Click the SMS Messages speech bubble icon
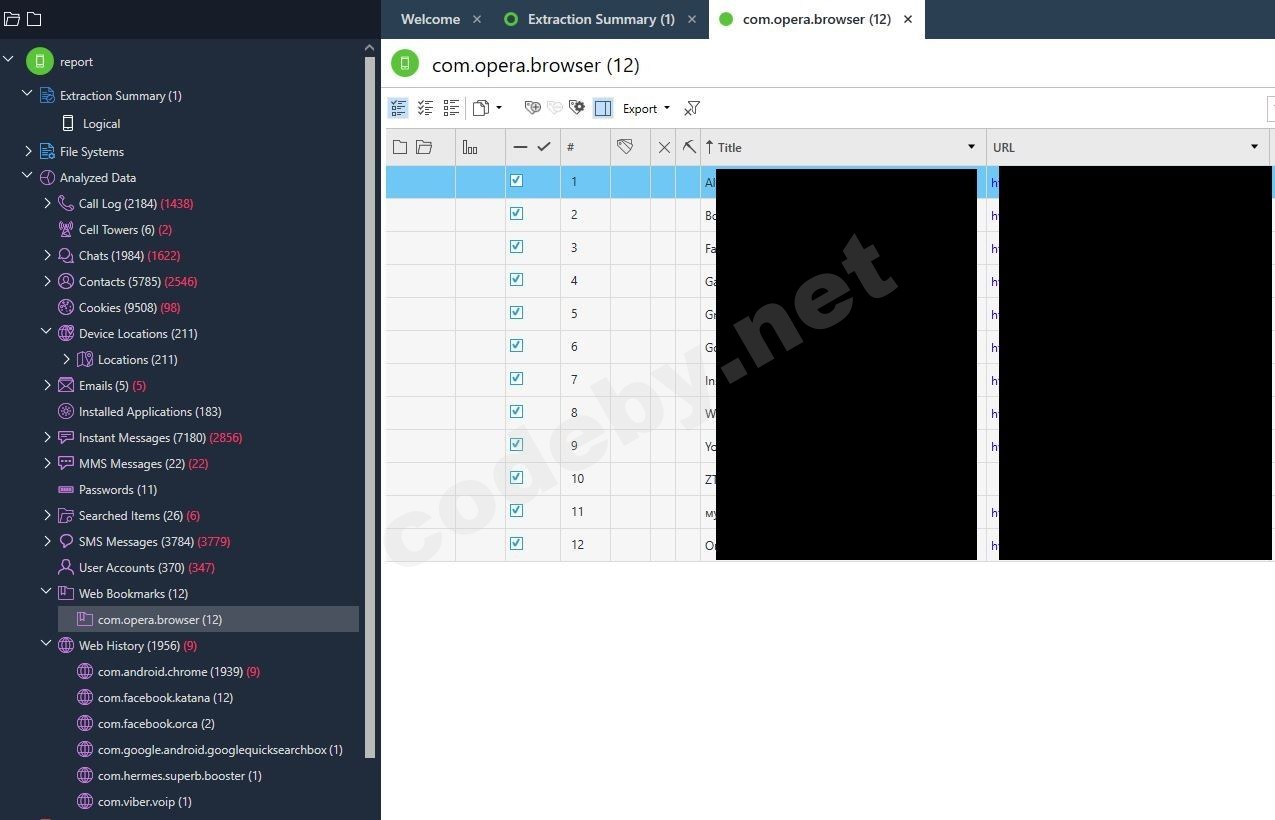1275x820 pixels. tap(66, 541)
